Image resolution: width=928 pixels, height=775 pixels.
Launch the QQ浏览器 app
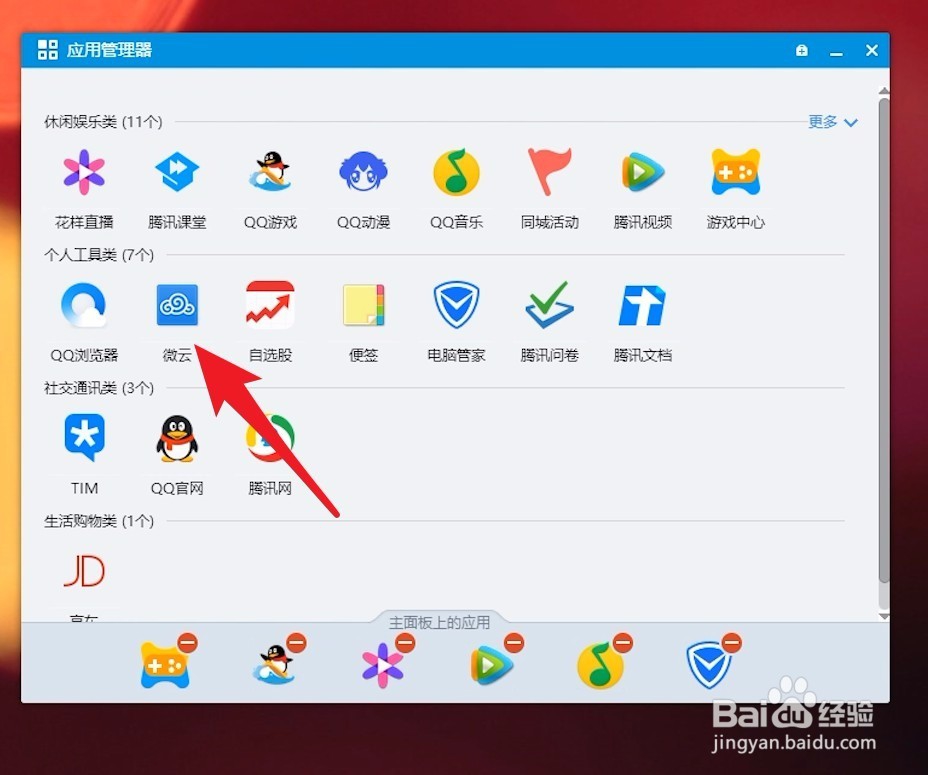[84, 306]
